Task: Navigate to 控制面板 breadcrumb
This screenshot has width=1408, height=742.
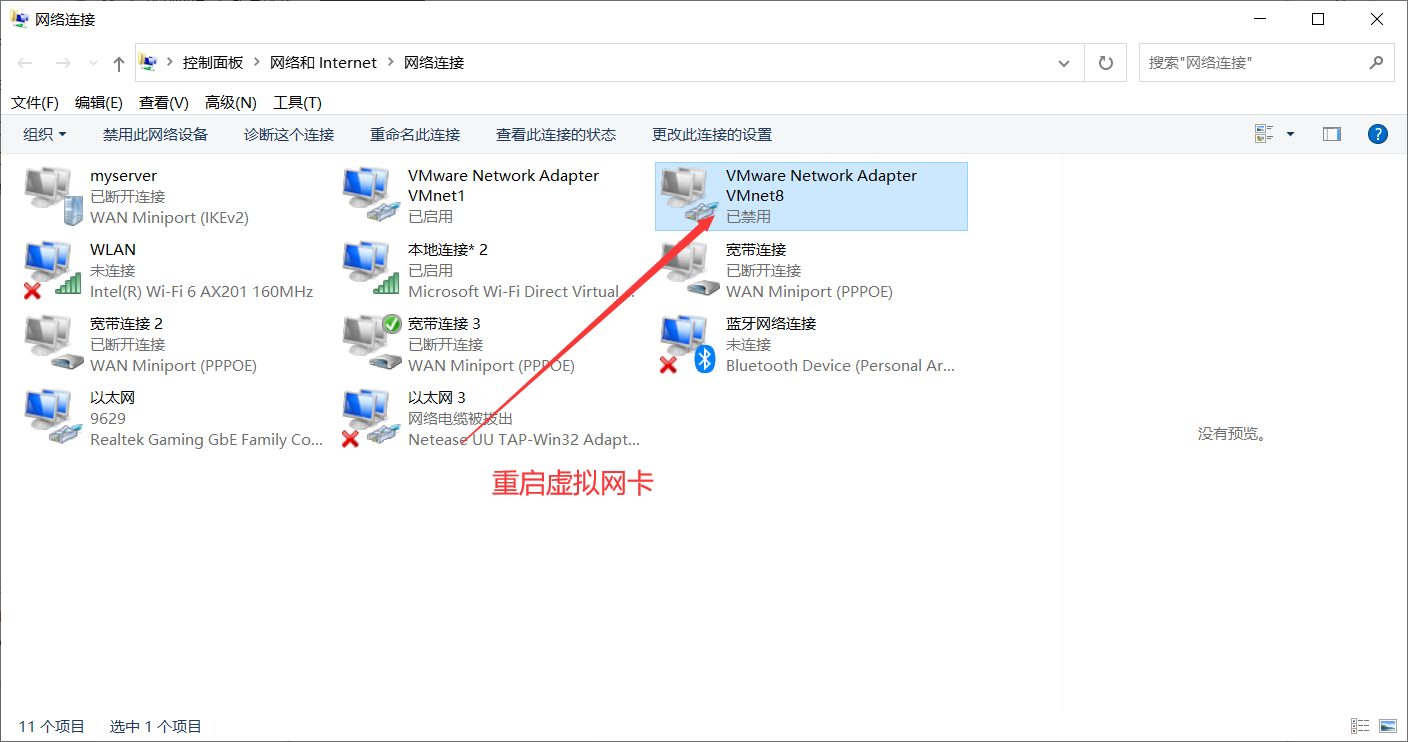Action: point(213,62)
